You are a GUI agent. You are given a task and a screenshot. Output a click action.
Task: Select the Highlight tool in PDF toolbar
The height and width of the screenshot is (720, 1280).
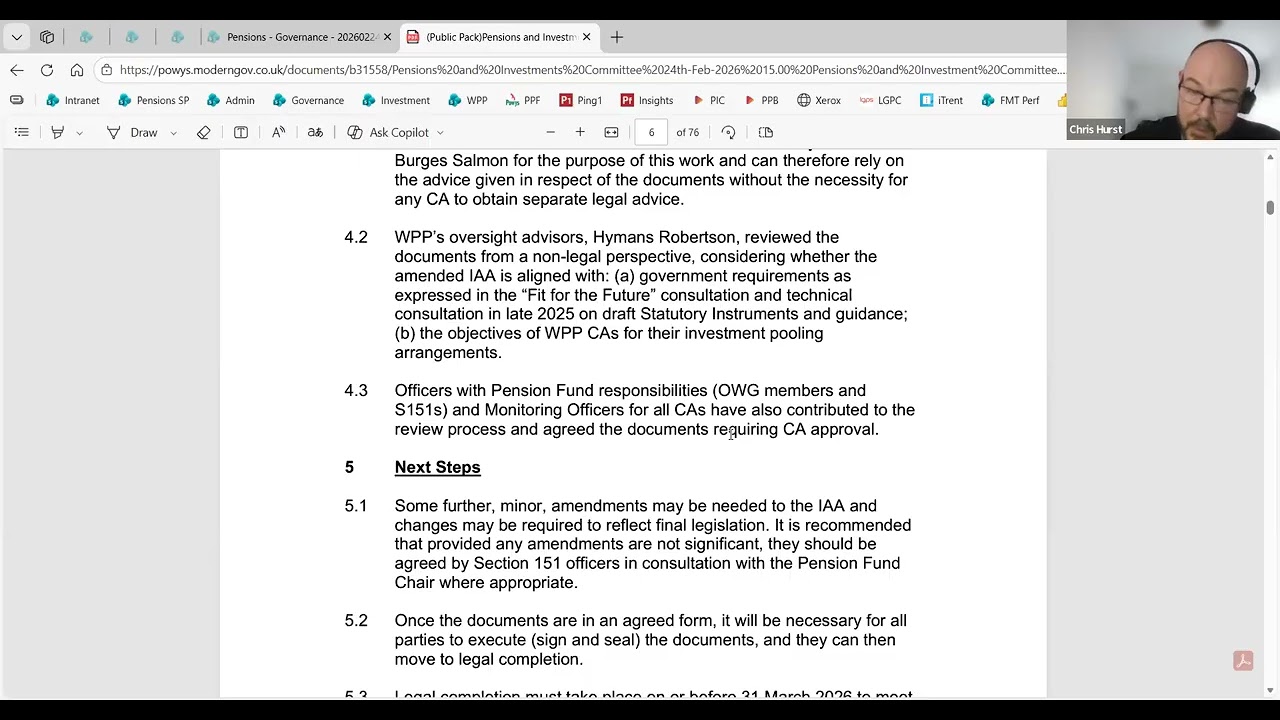pos(58,132)
